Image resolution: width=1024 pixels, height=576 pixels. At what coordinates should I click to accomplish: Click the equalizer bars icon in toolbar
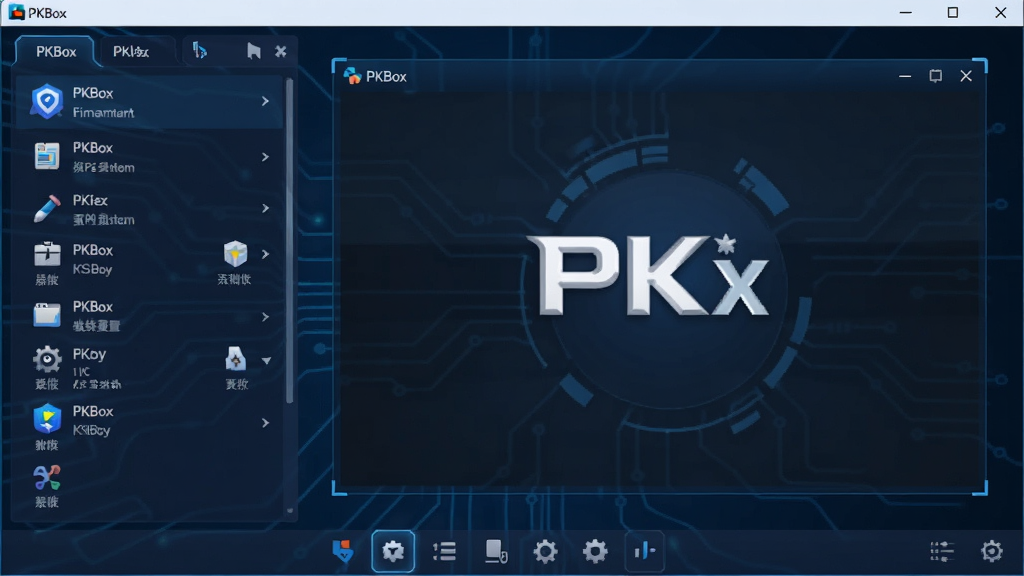(645, 551)
